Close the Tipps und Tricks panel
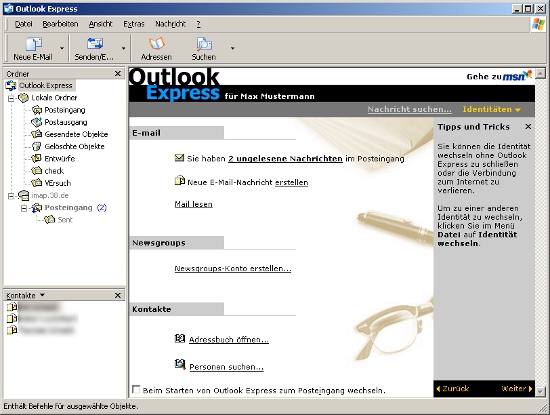The height and width of the screenshot is (415, 550). [x=528, y=127]
